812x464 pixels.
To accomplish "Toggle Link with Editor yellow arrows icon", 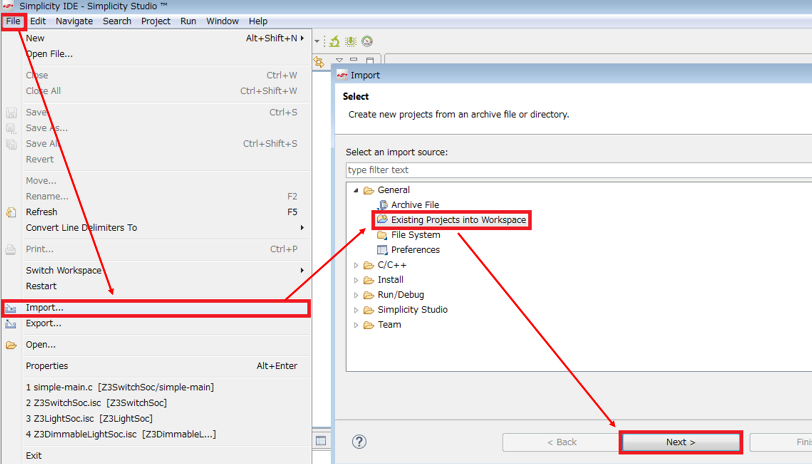I will point(319,62).
